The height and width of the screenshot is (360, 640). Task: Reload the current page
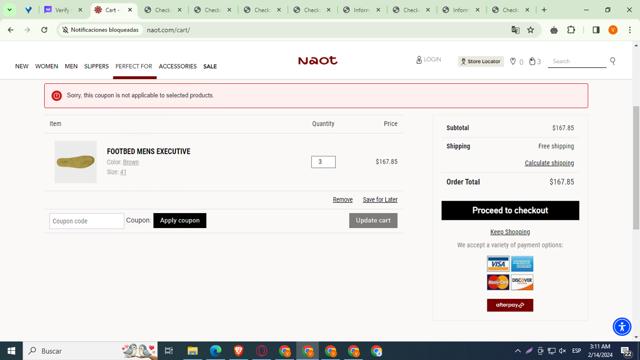pos(44,30)
